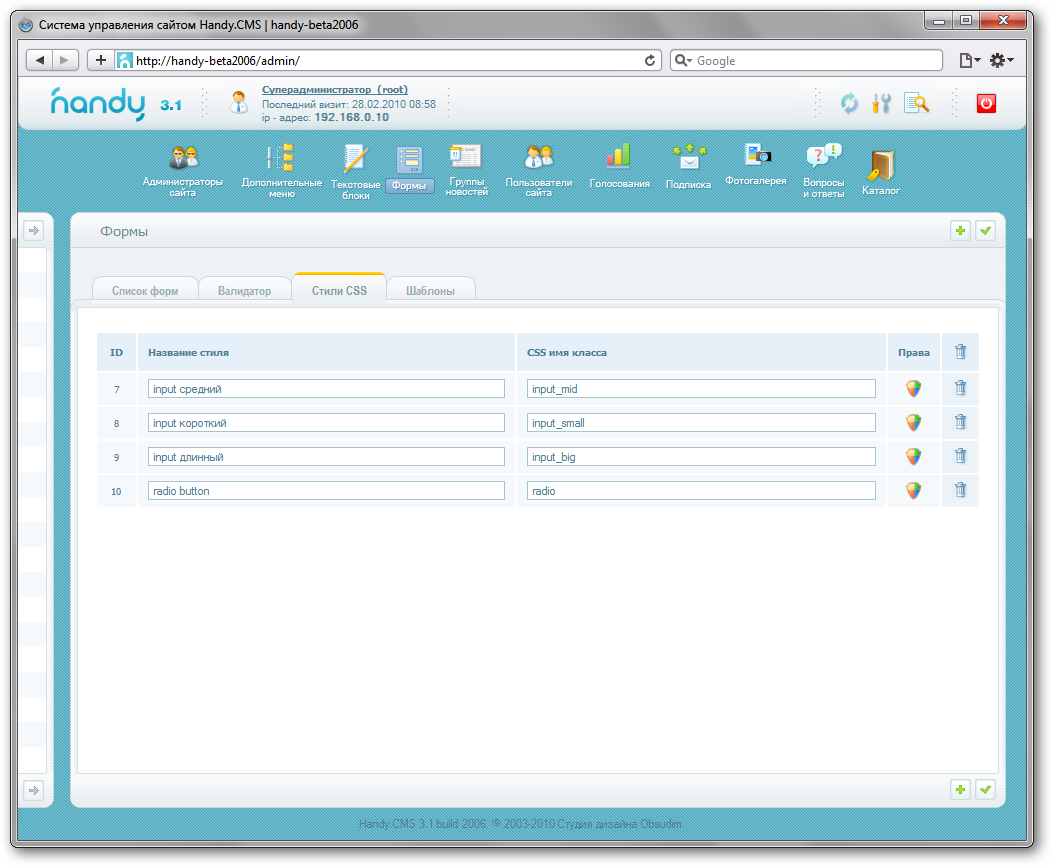Open Каталог book icon
Image resolution: width=1052 pixels, height=866 pixels.
pos(881,165)
